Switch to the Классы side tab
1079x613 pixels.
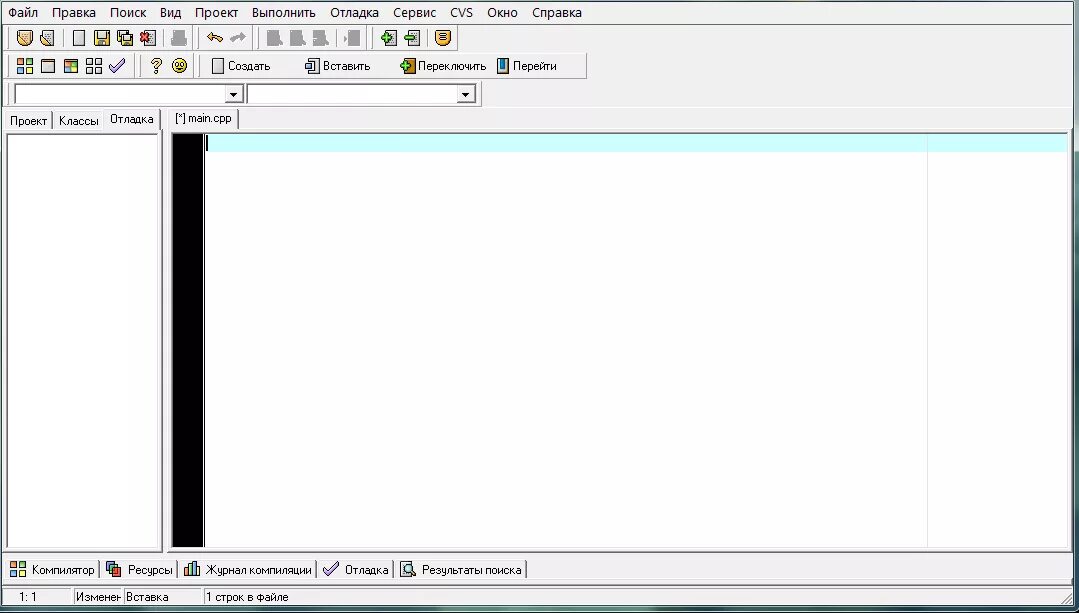point(78,120)
